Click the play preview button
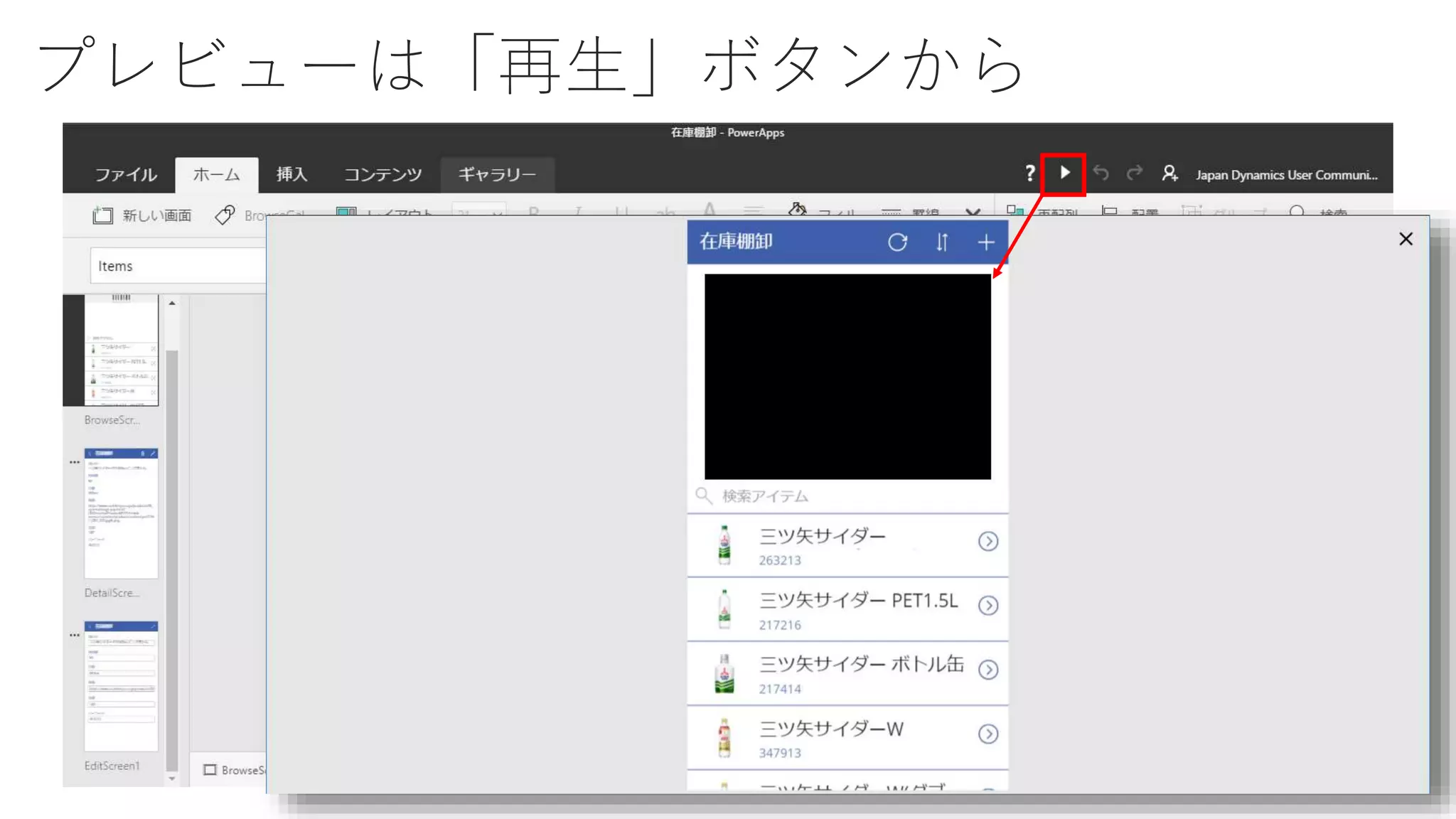This screenshot has height=819, width=1456. [x=1064, y=173]
